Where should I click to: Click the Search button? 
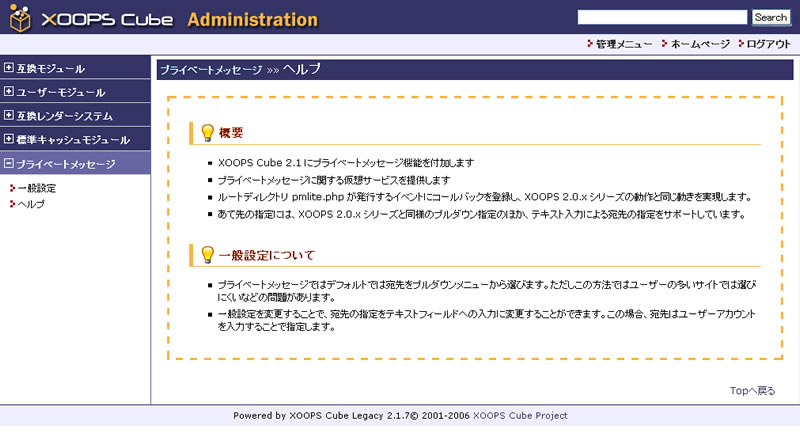point(770,17)
